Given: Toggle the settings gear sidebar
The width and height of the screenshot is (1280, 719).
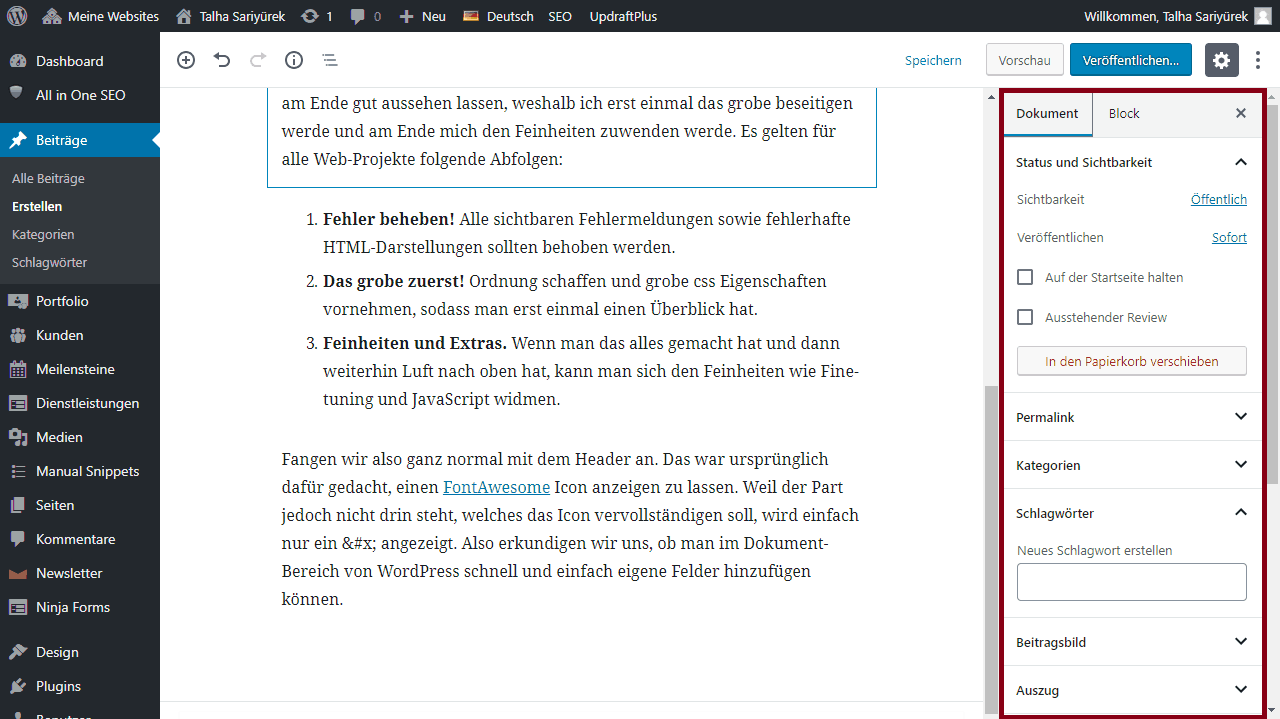Looking at the screenshot, I should 1222,60.
